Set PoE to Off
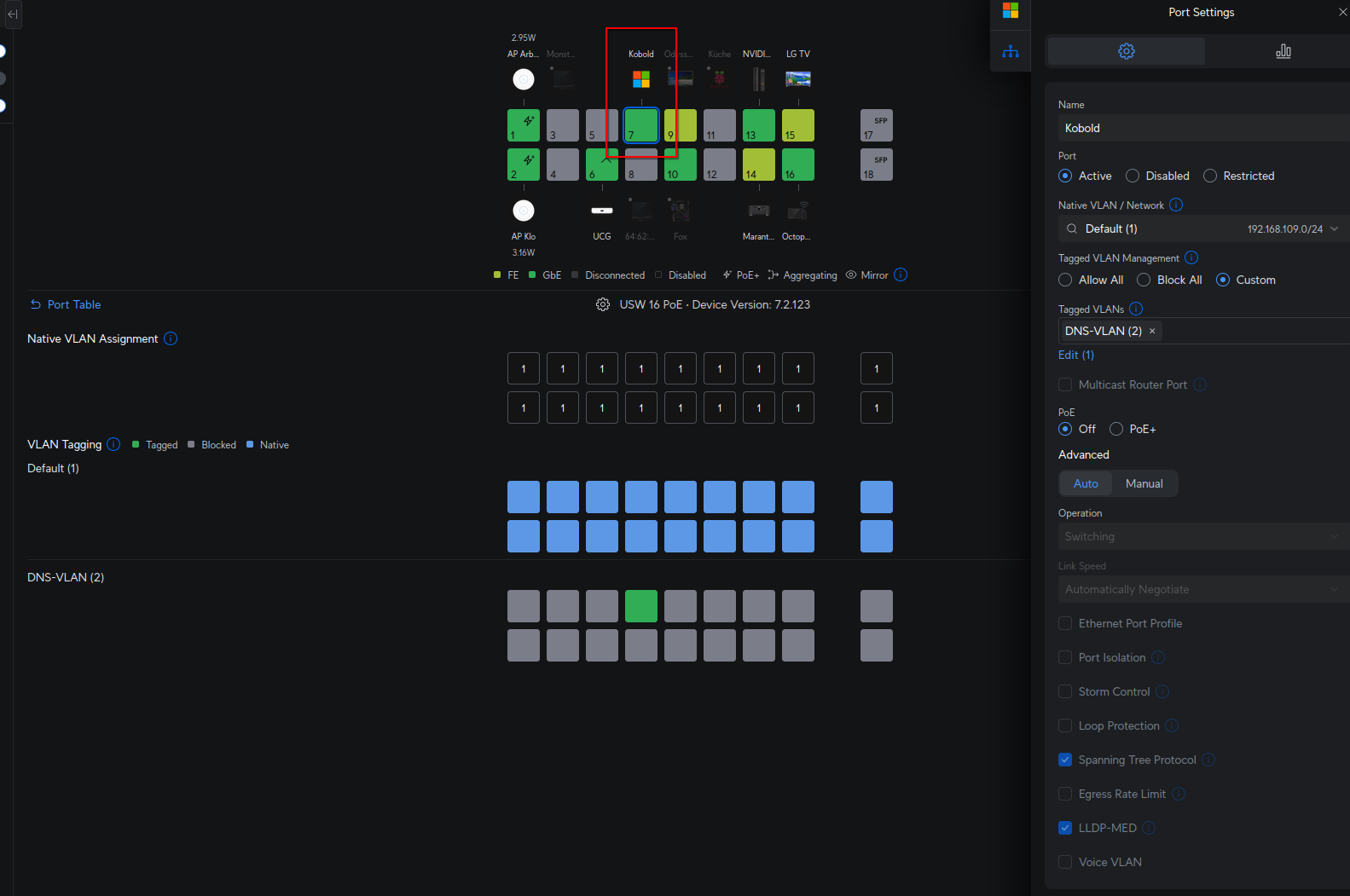This screenshot has width=1350, height=896. [x=1065, y=429]
